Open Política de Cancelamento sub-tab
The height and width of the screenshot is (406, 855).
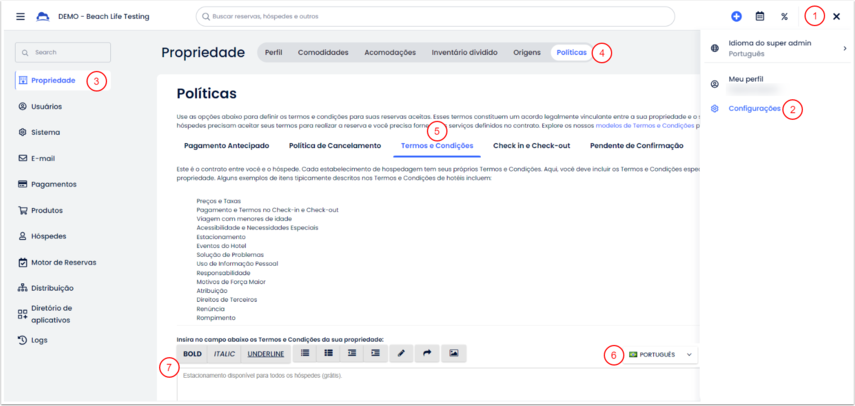(335, 146)
